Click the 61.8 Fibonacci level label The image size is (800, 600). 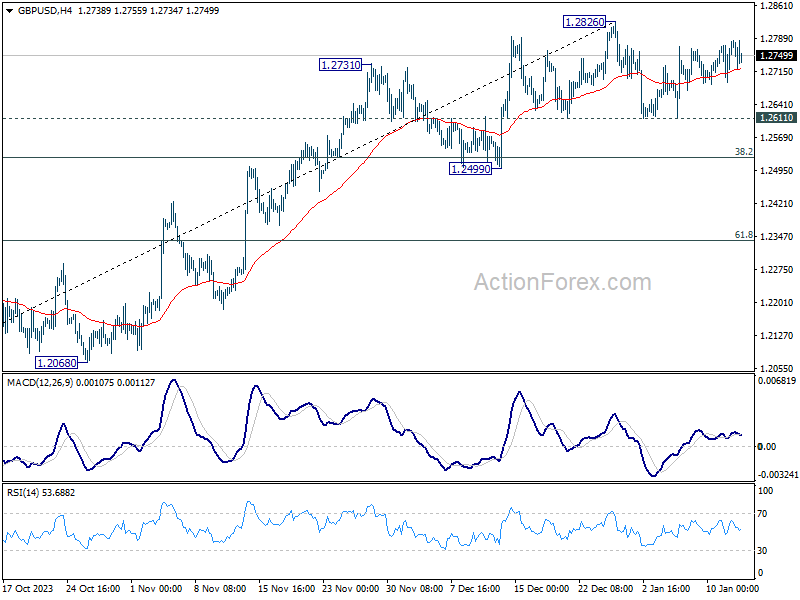tap(743, 235)
